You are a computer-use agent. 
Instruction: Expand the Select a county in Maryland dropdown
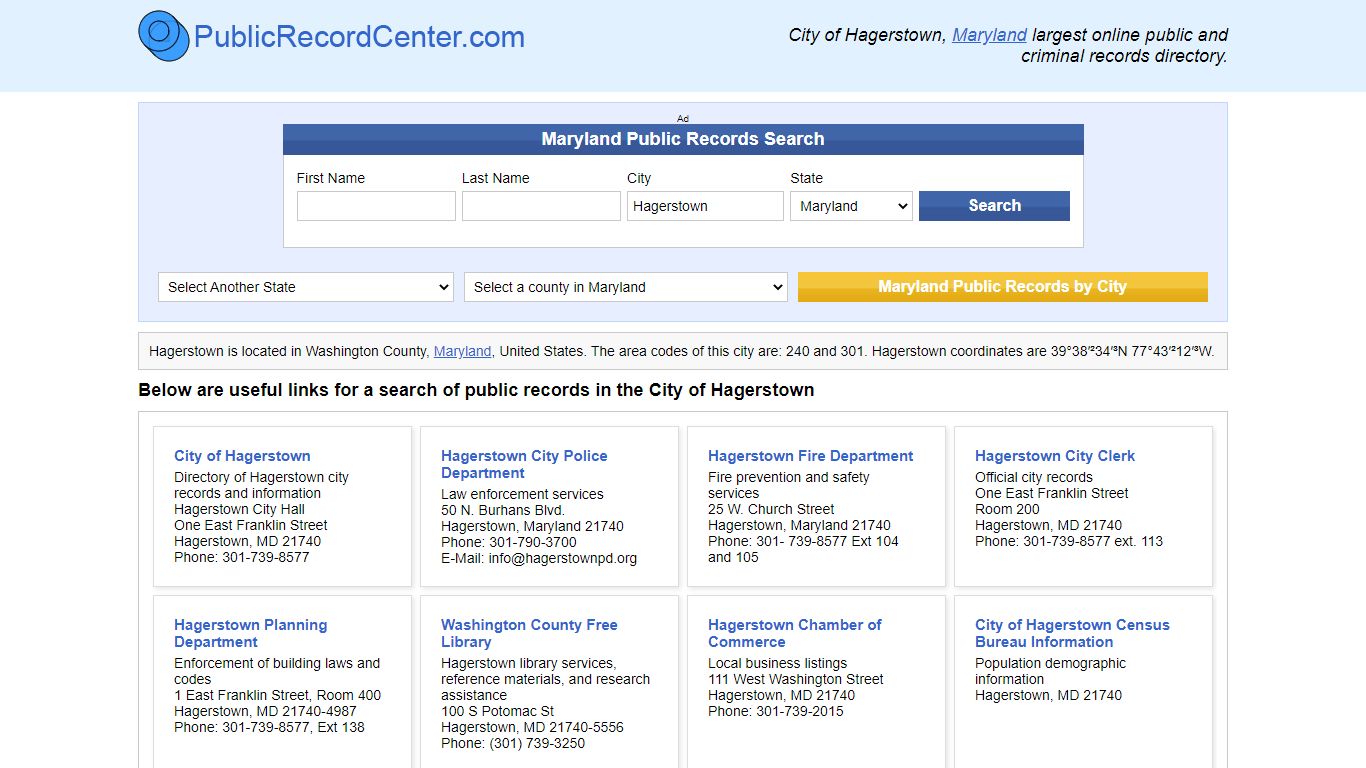click(x=626, y=287)
